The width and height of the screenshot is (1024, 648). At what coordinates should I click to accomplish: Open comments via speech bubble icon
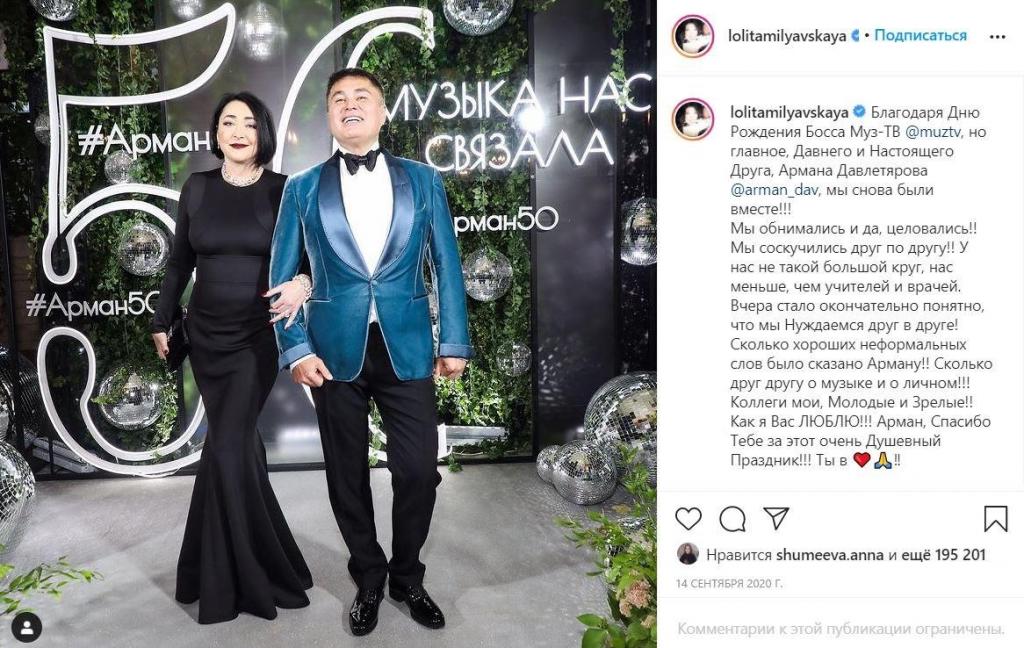(x=732, y=519)
